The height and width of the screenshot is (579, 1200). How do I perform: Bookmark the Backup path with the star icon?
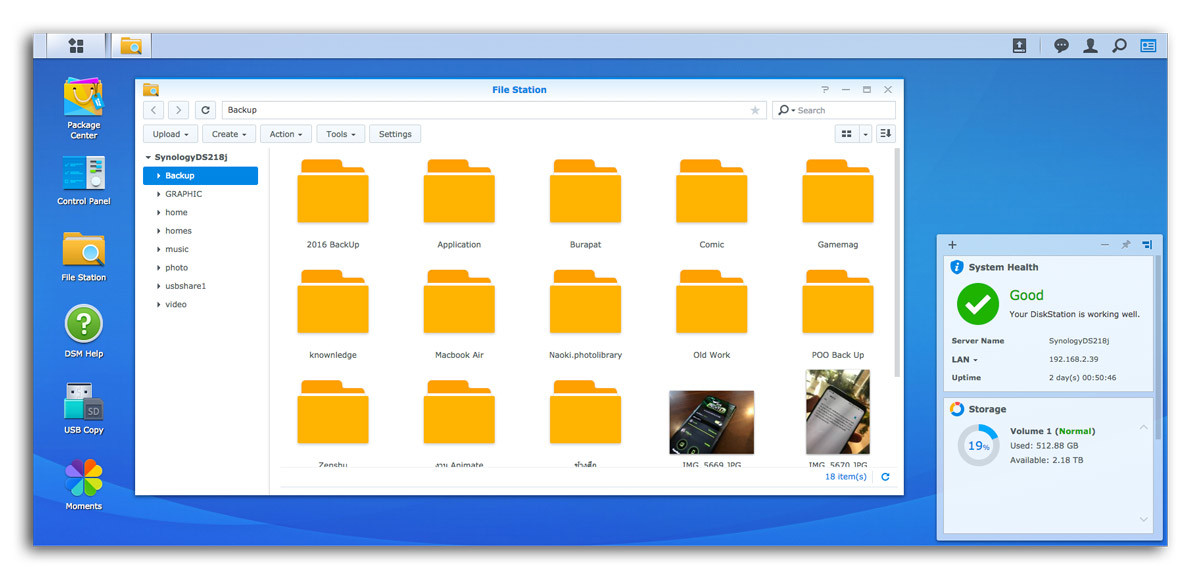pos(755,110)
